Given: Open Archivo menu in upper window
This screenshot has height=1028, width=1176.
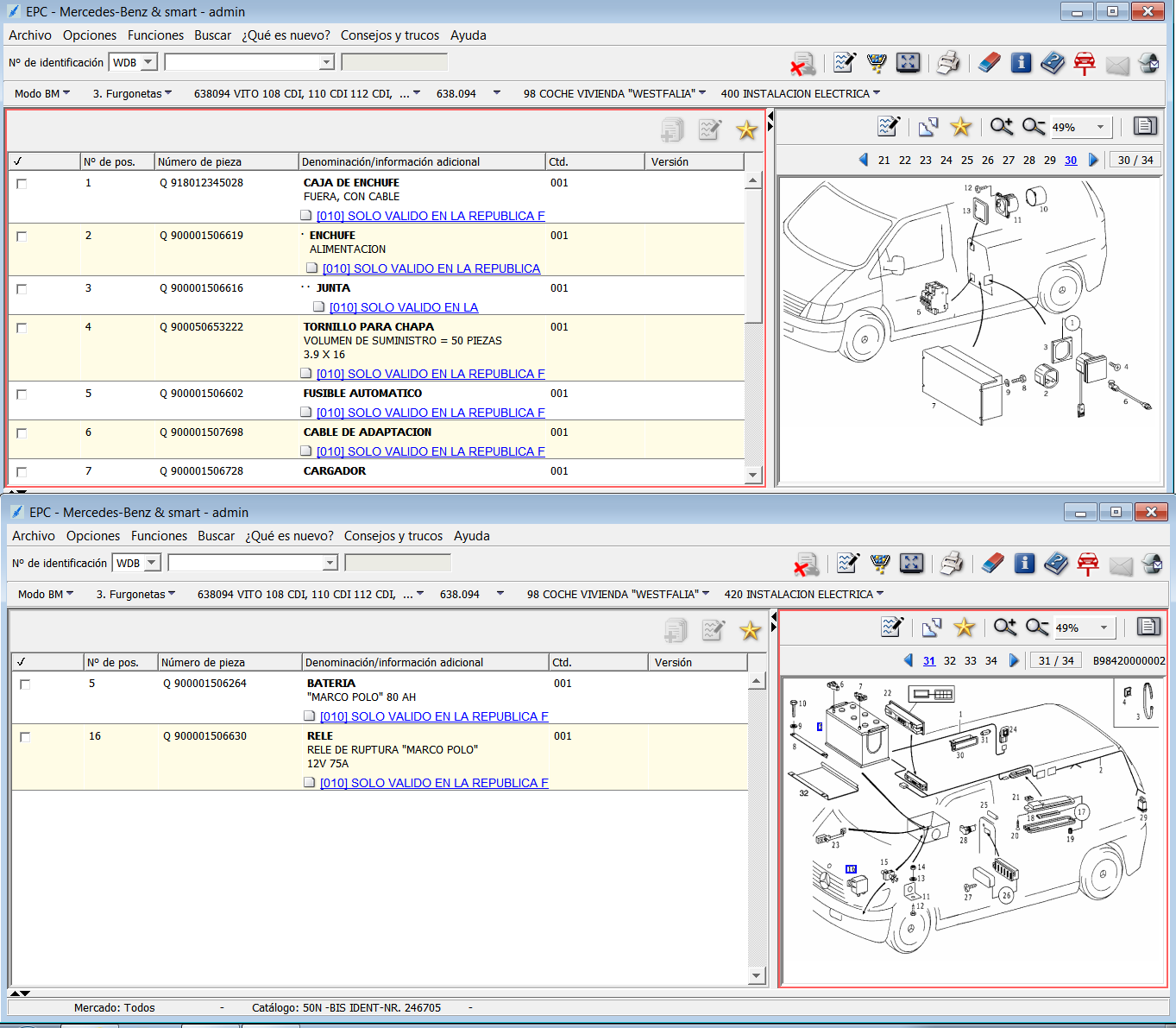Looking at the screenshot, I should (x=30, y=35).
